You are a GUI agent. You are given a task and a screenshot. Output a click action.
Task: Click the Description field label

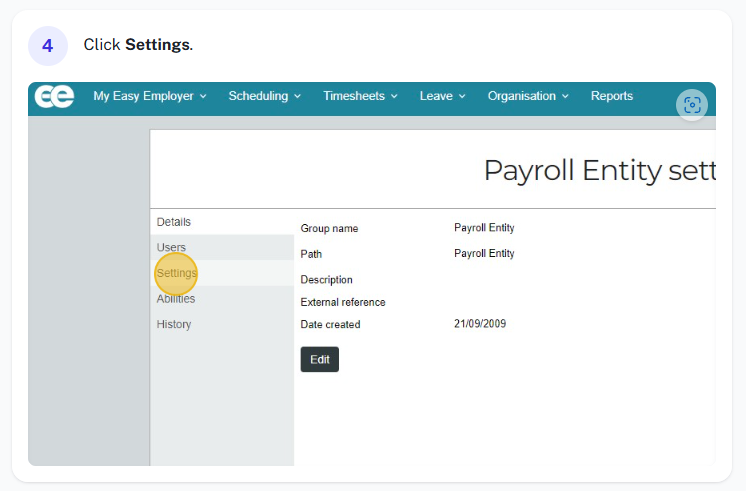[x=326, y=280]
